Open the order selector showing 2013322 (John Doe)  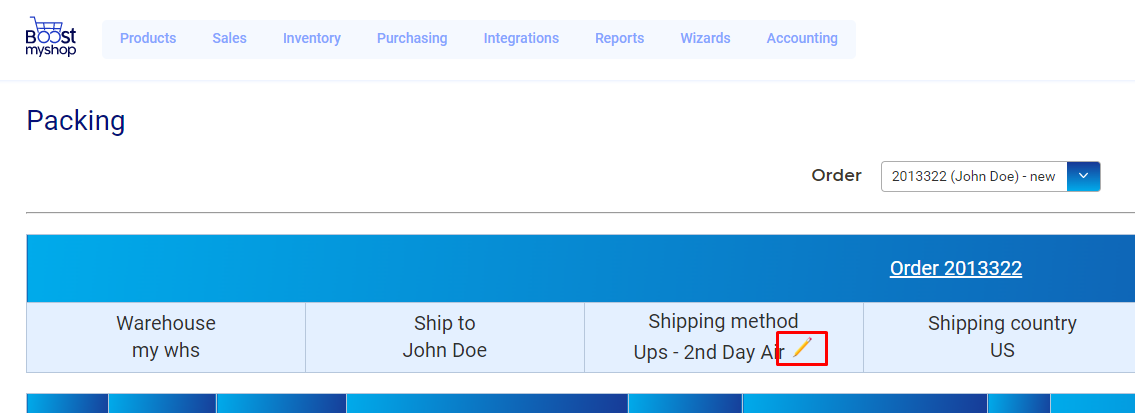coord(990,176)
